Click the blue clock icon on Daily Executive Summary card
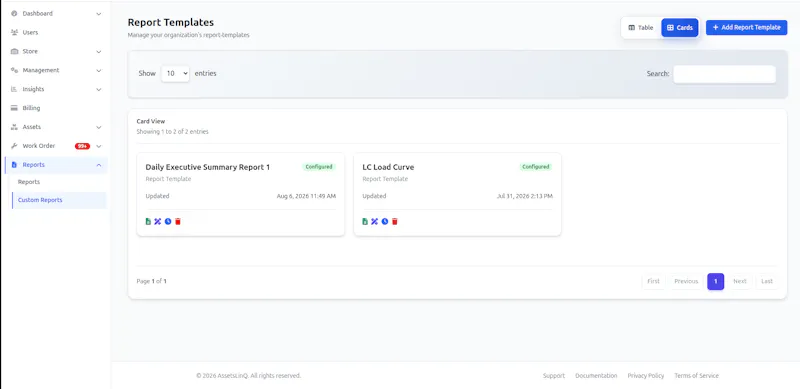The height and width of the screenshot is (389, 800). coord(168,222)
